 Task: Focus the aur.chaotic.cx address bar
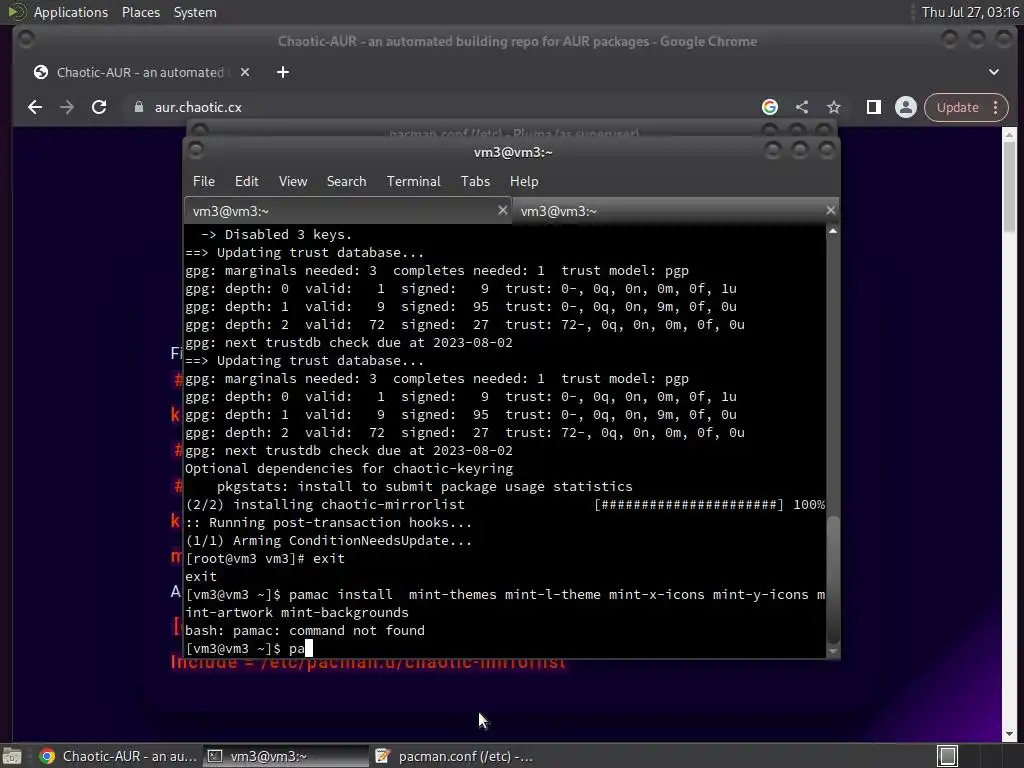pos(444,107)
